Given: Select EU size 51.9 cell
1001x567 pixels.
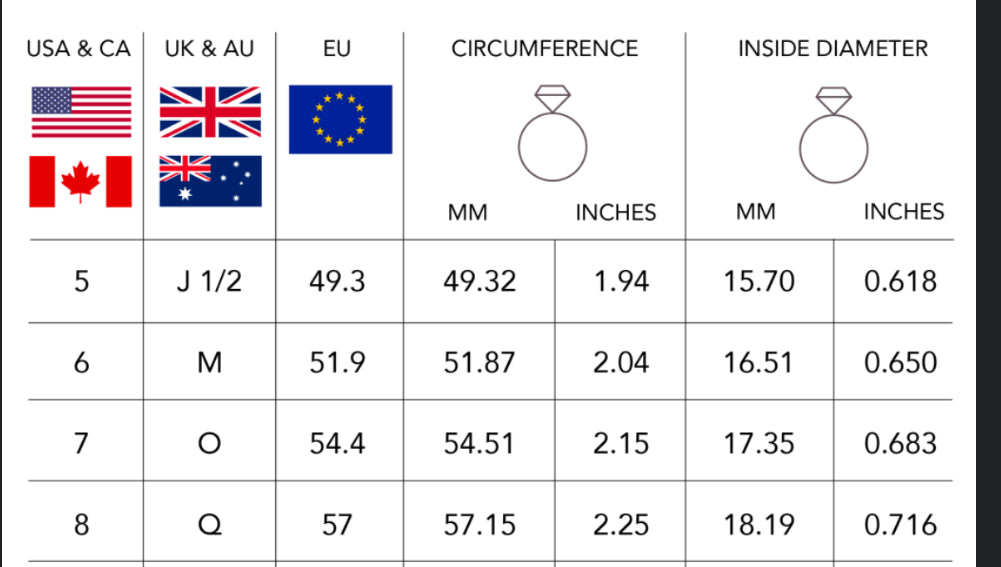Looking at the screenshot, I should [337, 363].
